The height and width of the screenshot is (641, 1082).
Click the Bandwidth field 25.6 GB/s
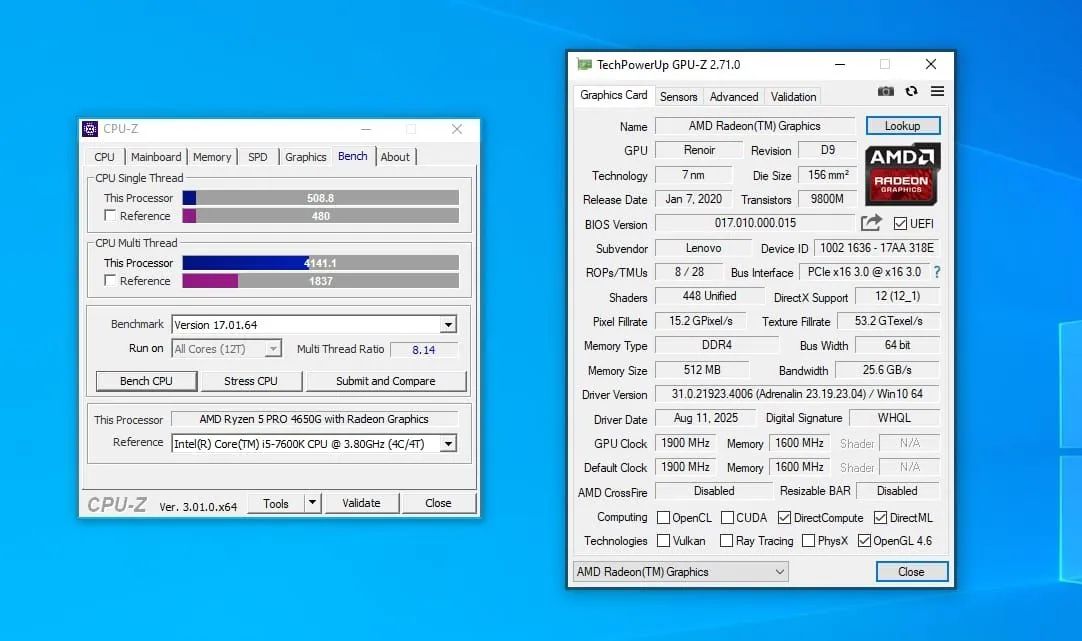[887, 370]
